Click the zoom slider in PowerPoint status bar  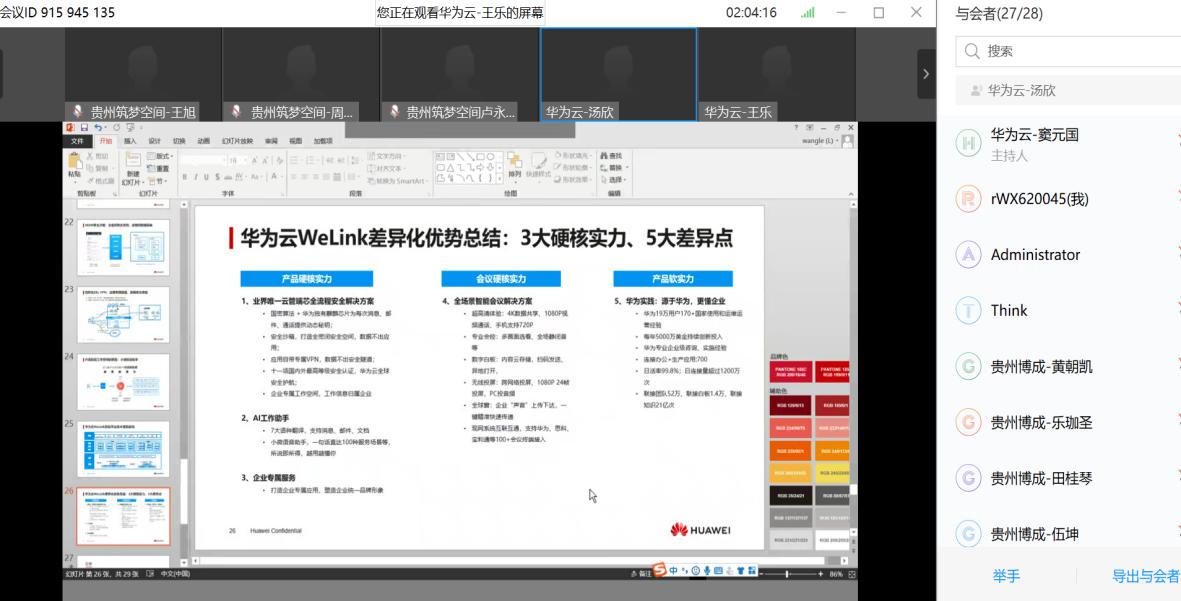coord(787,574)
